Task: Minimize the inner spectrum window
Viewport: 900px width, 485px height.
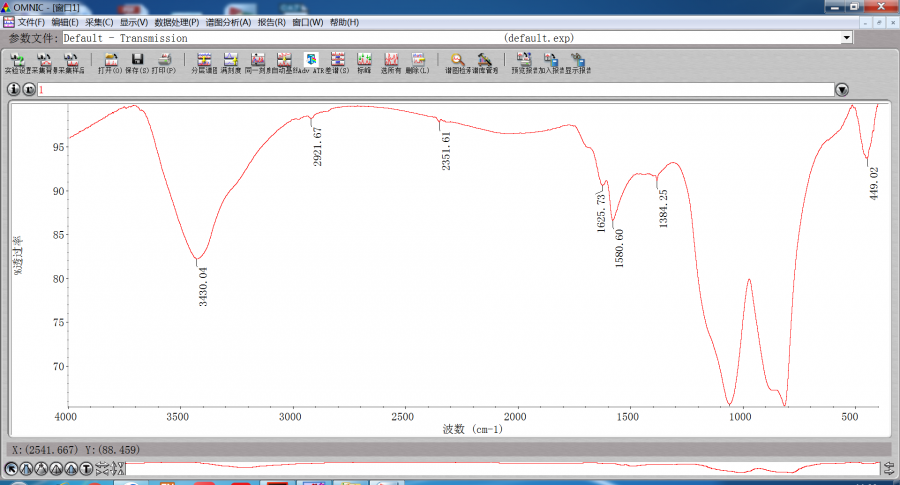Action: tap(866, 22)
